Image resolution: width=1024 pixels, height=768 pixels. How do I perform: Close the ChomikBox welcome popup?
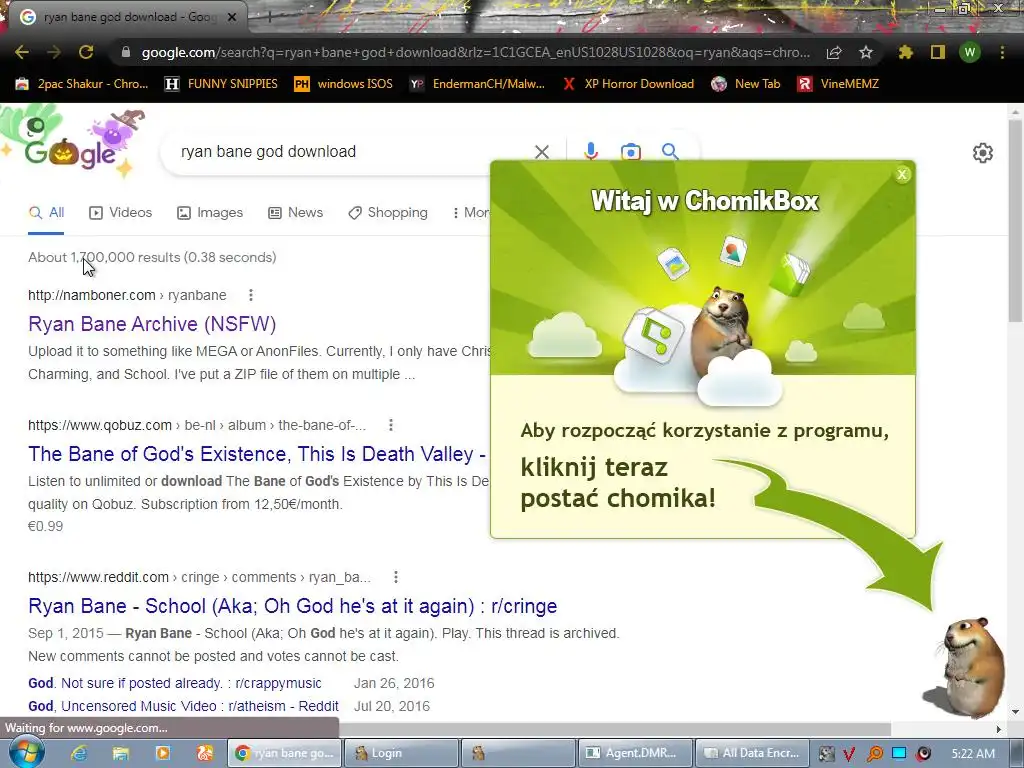click(902, 174)
